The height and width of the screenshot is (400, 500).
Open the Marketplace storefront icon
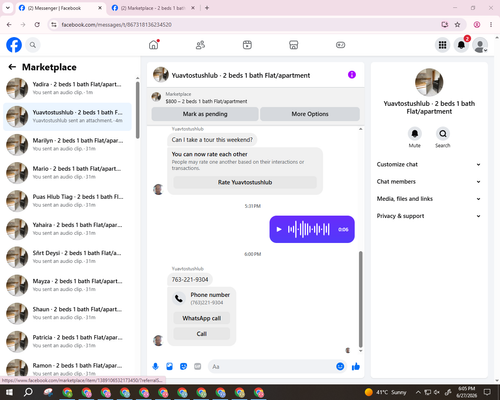[x=294, y=45]
